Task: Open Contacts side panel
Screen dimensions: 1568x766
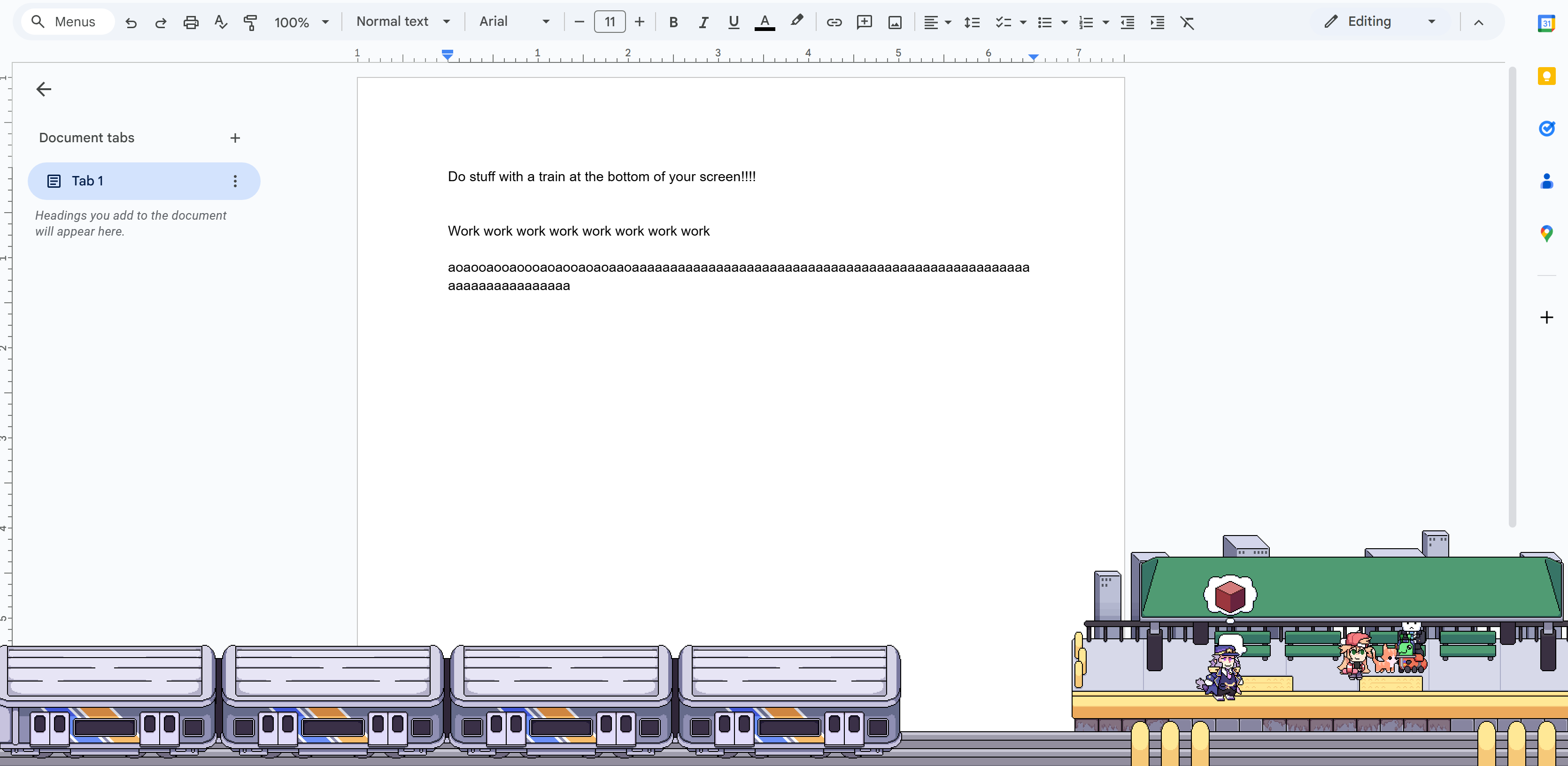Action: [1546, 181]
